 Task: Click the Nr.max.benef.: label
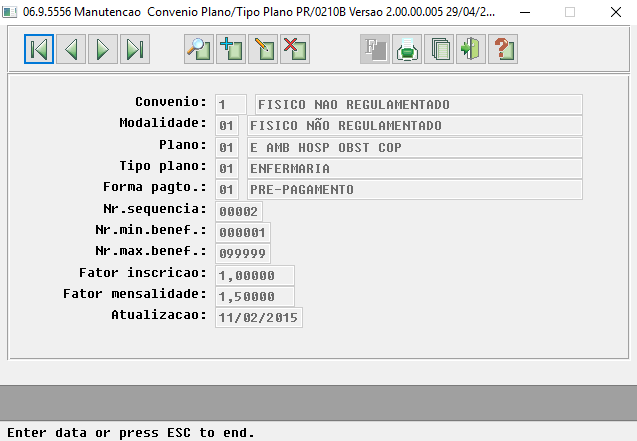pos(151,251)
